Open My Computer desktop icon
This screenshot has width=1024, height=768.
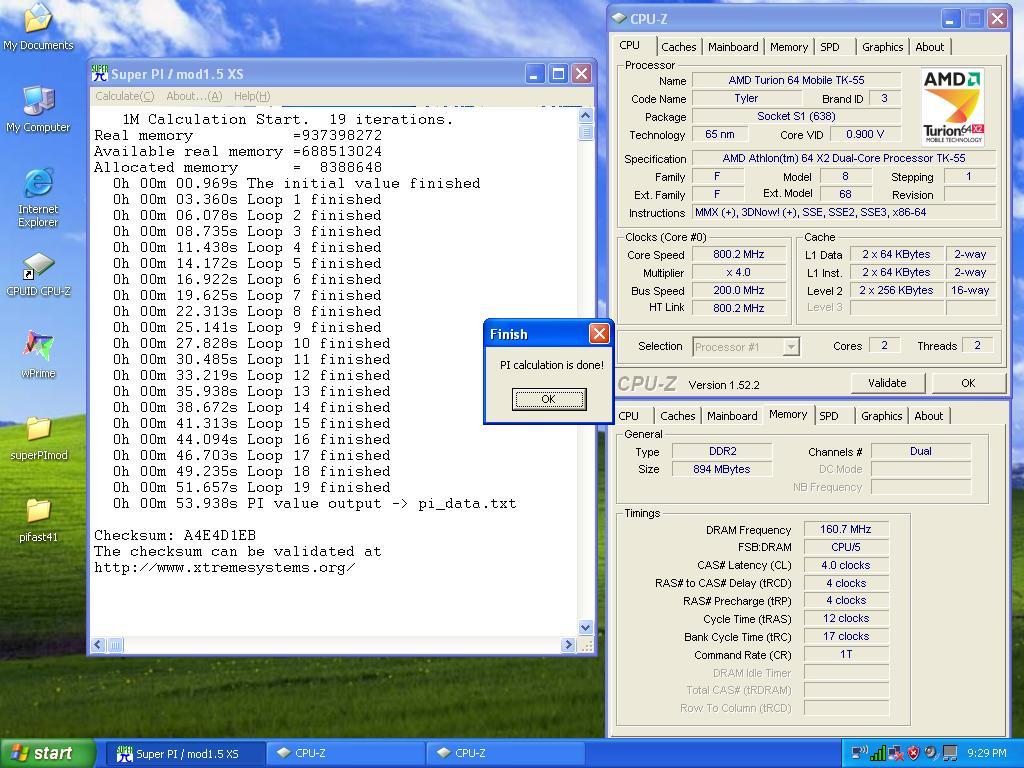point(38,108)
